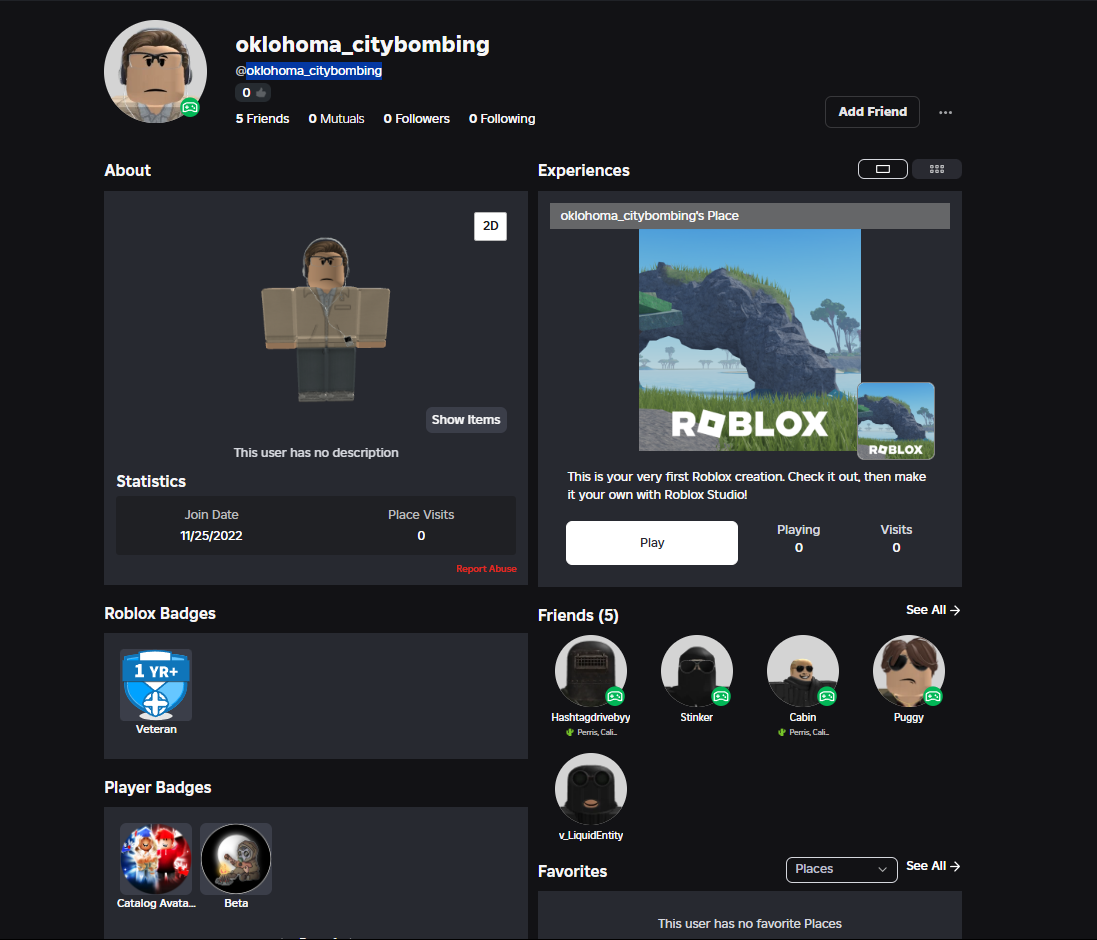The width and height of the screenshot is (1097, 940).
Task: Click the place description text
Action: pos(746,485)
